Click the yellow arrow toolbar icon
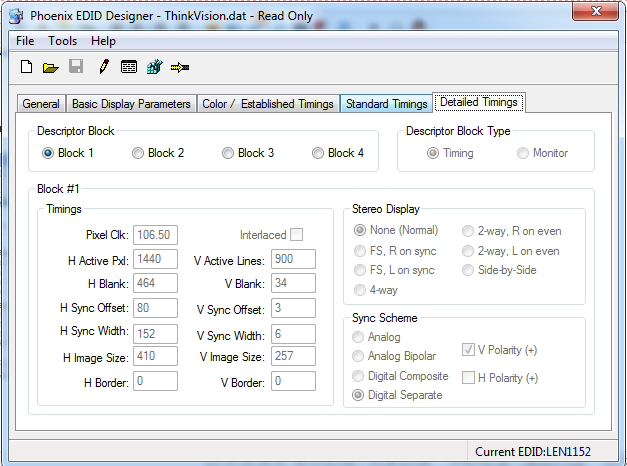 [x=181, y=67]
